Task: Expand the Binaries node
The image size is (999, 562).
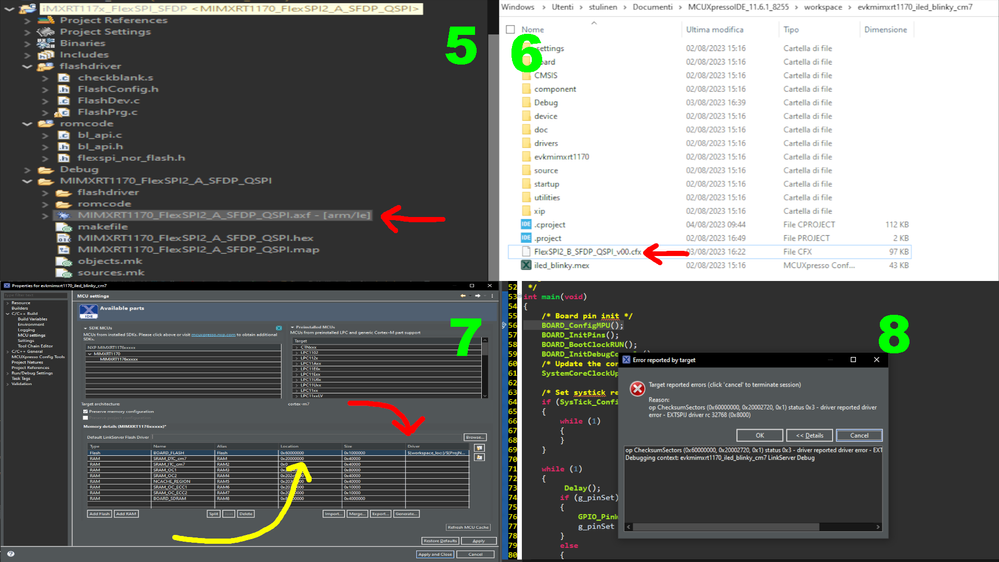Action: (x=27, y=43)
